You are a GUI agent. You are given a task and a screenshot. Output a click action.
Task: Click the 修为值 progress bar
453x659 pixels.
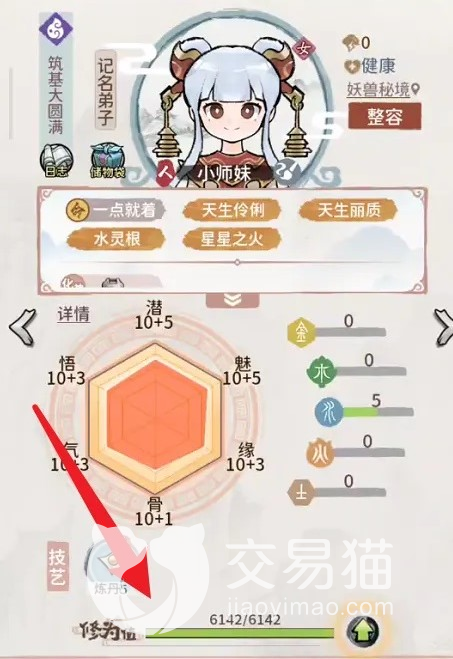(x=240, y=633)
